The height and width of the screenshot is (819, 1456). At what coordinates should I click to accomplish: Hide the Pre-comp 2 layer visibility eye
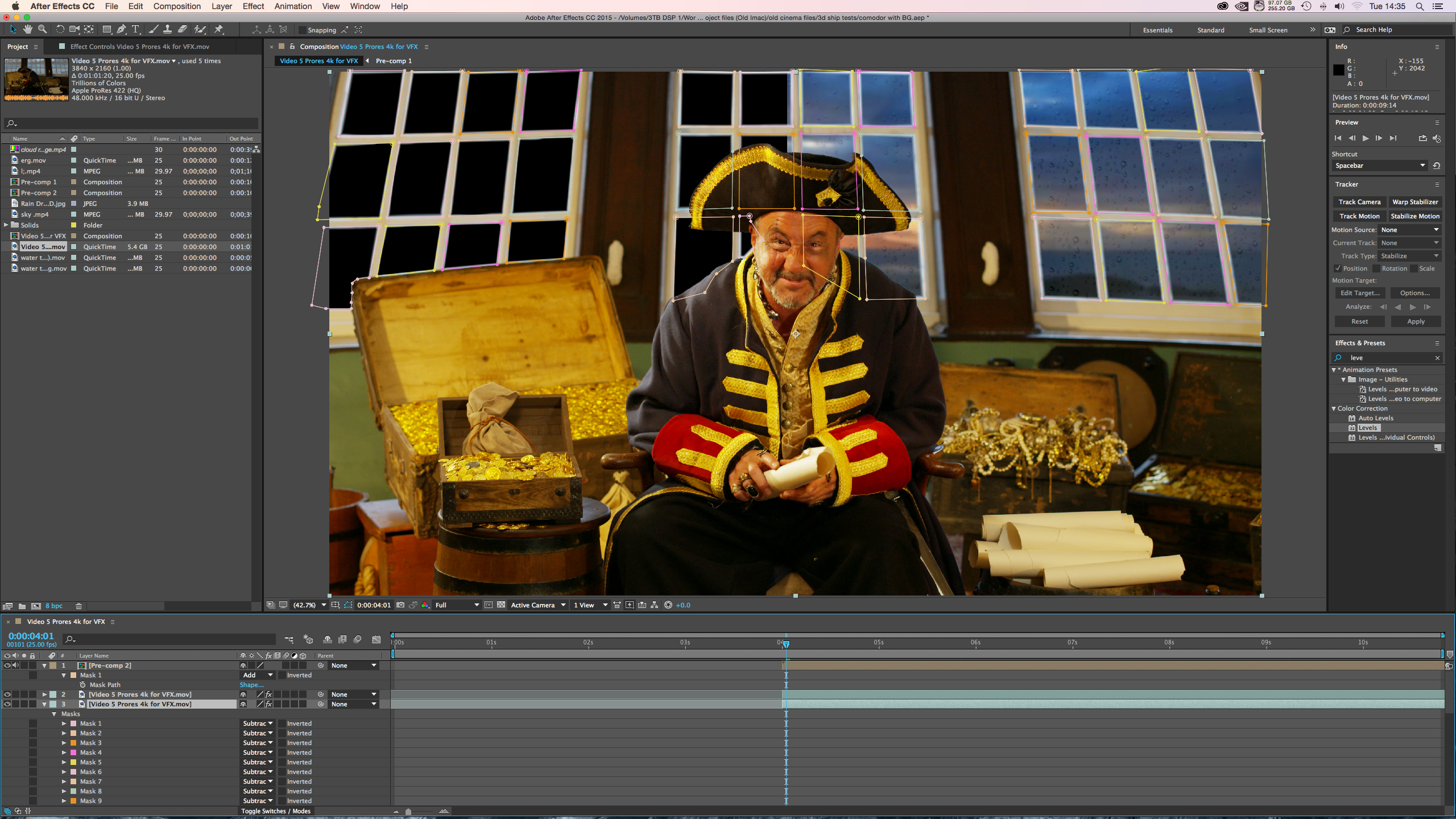click(x=7, y=665)
